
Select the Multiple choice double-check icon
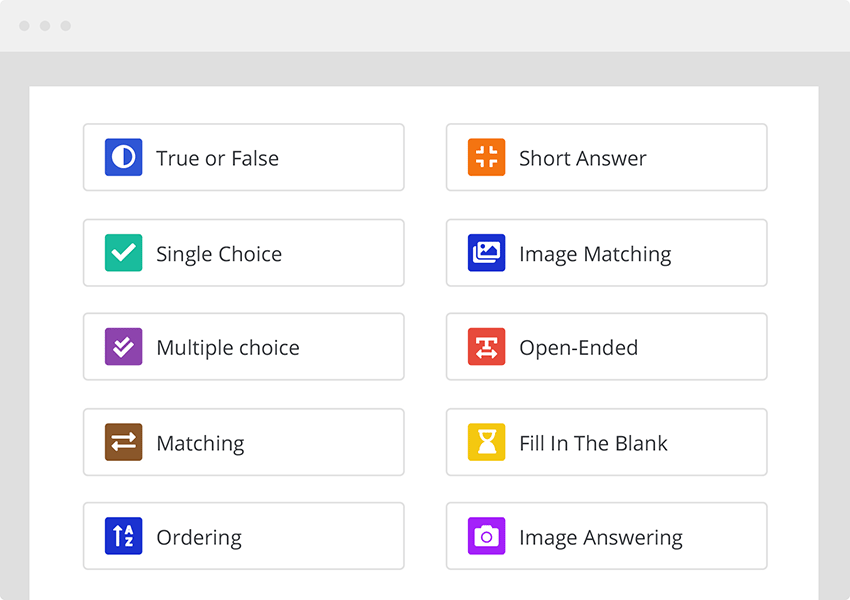click(x=122, y=347)
